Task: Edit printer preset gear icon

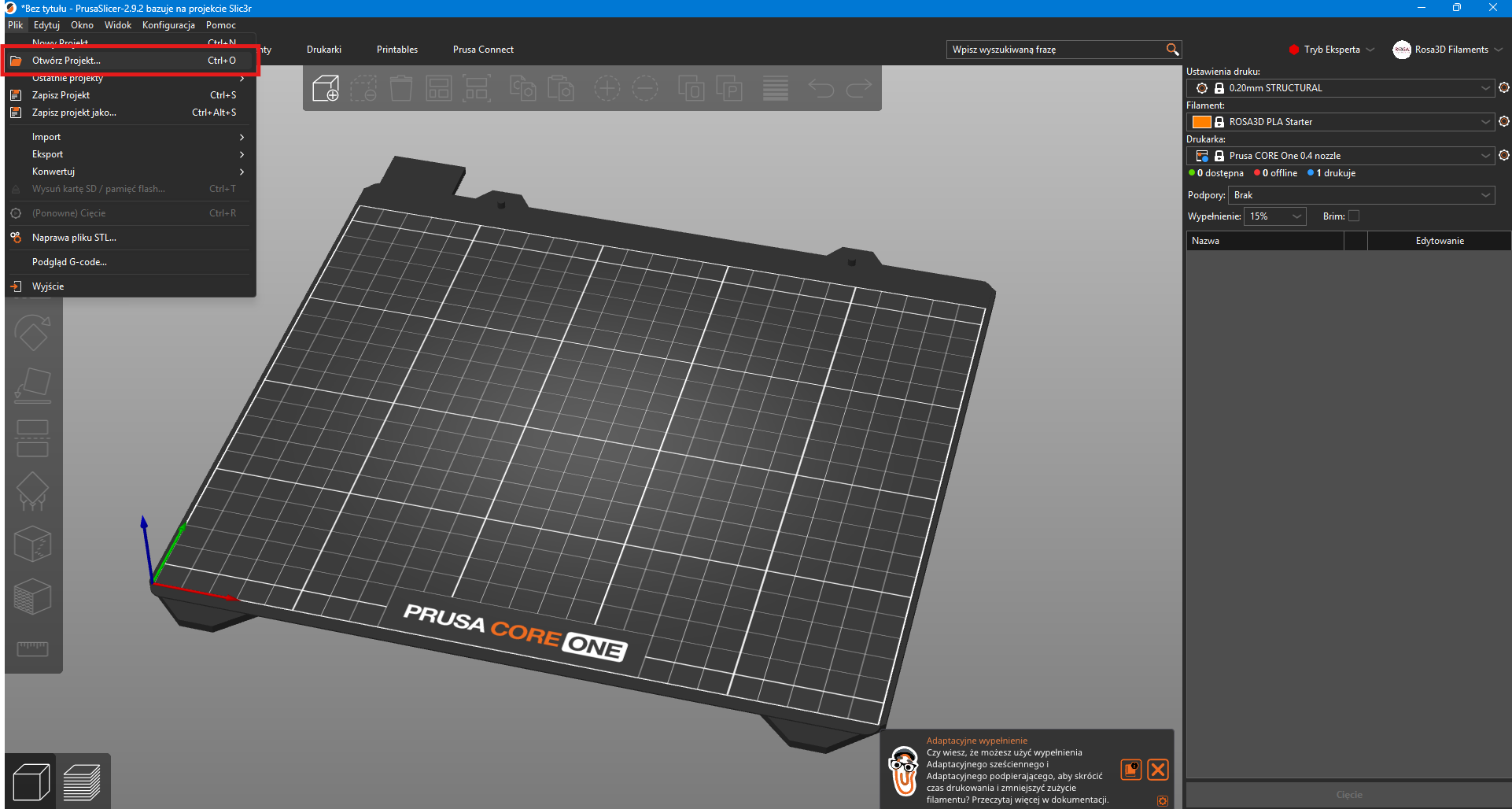Action: coord(1504,155)
